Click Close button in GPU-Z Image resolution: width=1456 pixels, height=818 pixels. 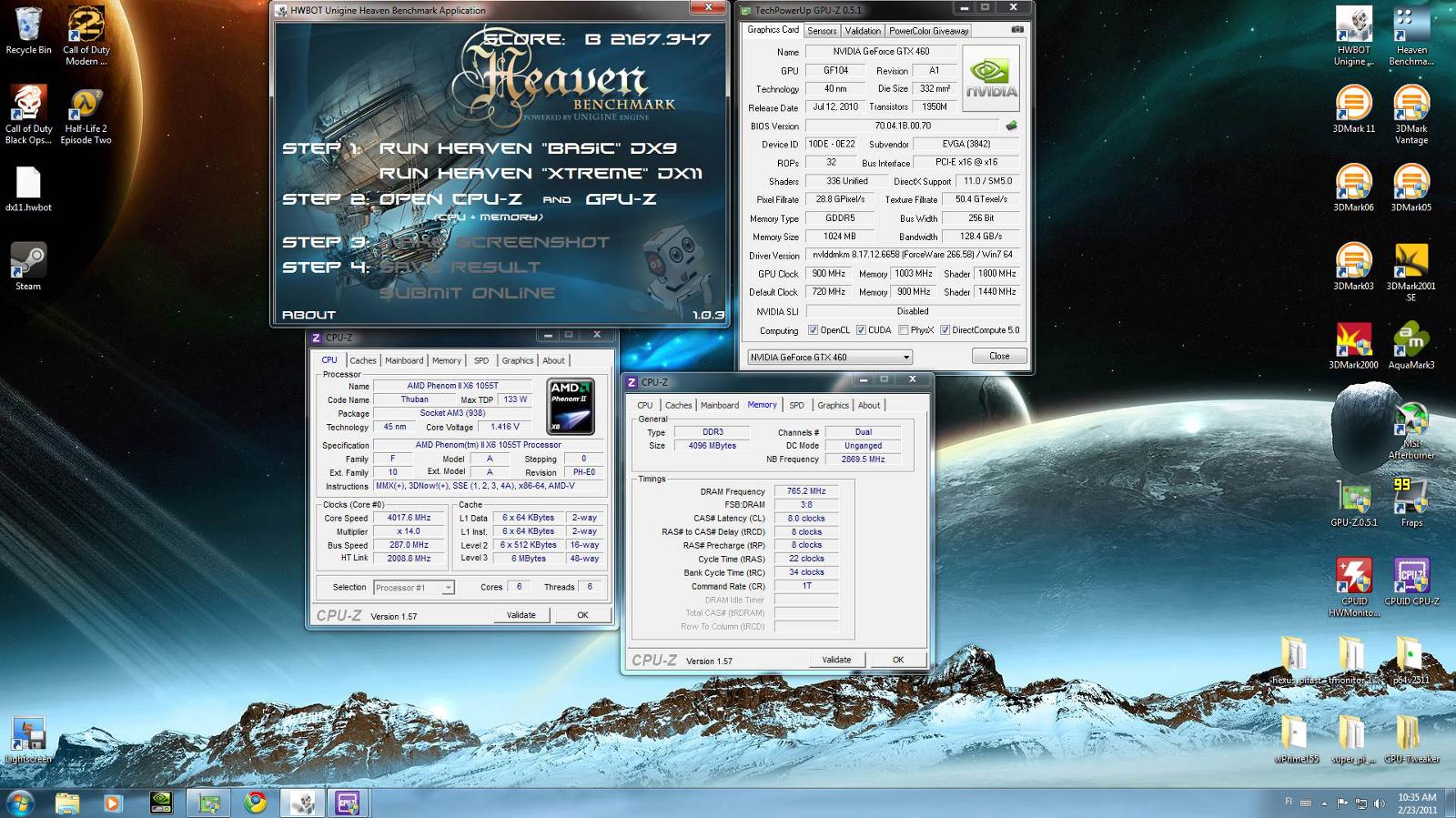click(x=999, y=356)
